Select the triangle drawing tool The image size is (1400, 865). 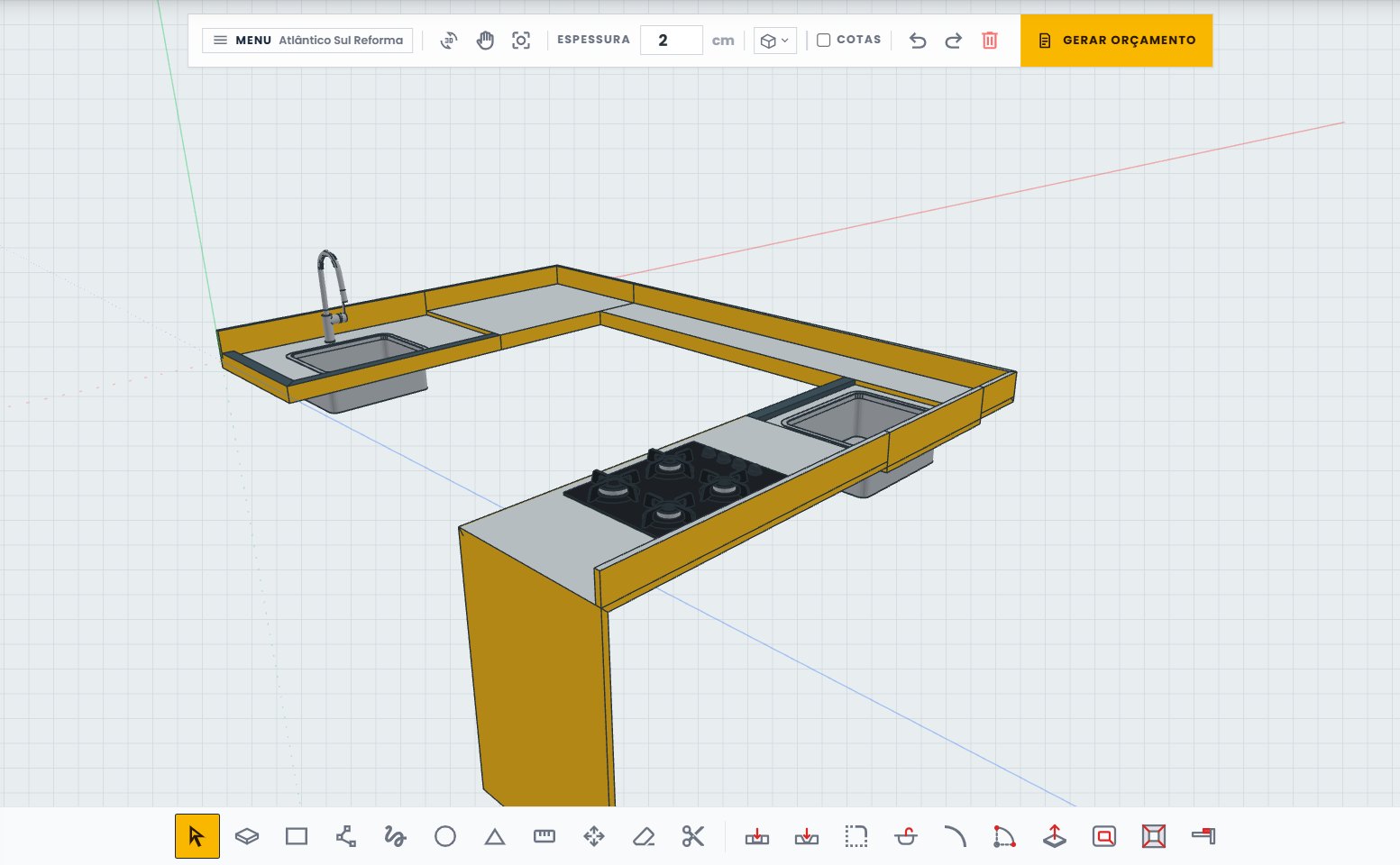pyautogui.click(x=495, y=837)
